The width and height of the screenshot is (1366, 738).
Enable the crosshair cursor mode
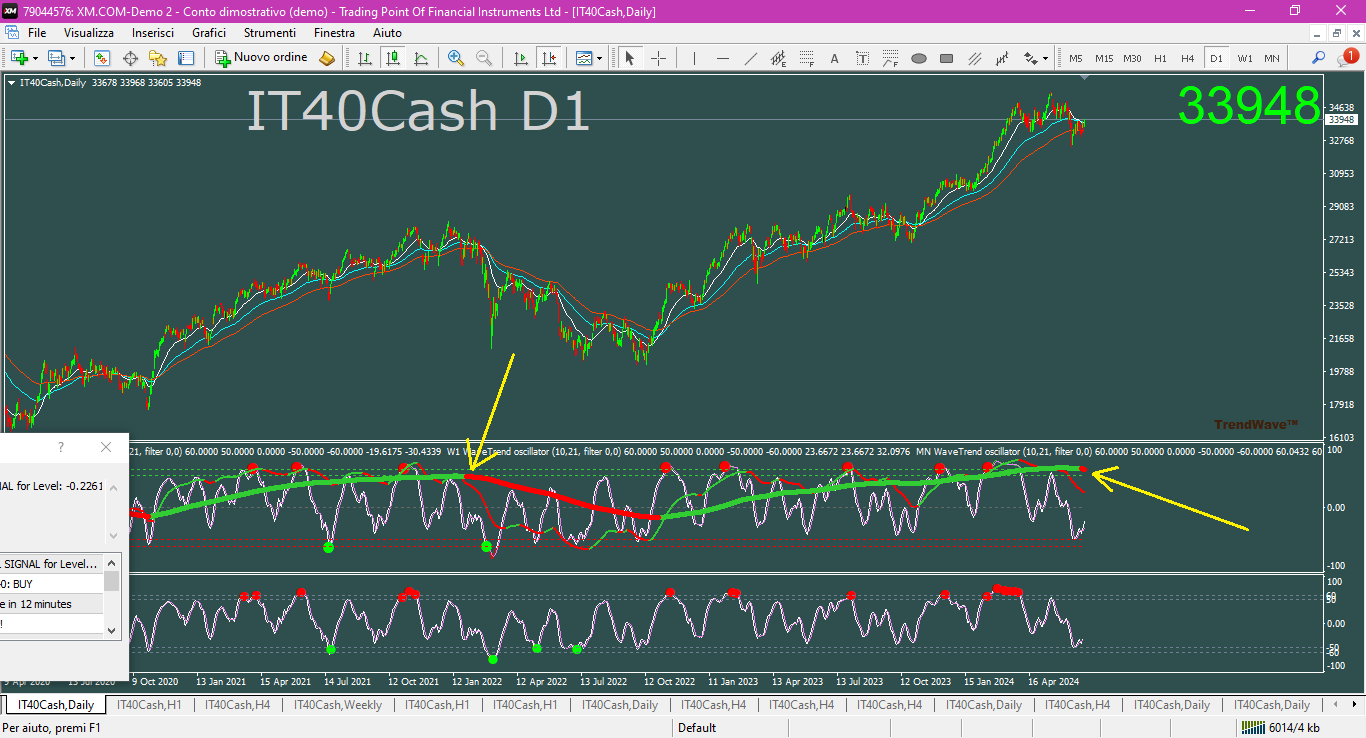click(x=658, y=58)
